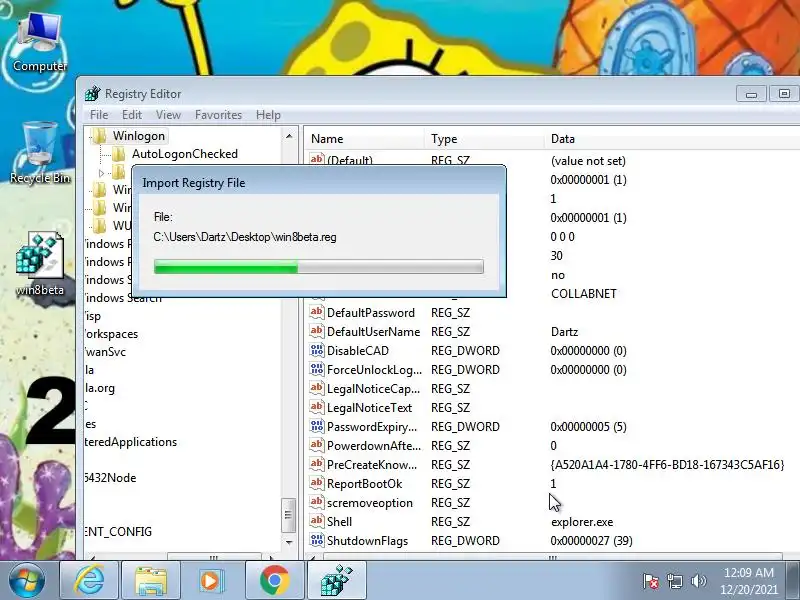Viewport: 800px width, 600px height.
Task: Click the ReportBootOk value icon
Action: coord(316,483)
